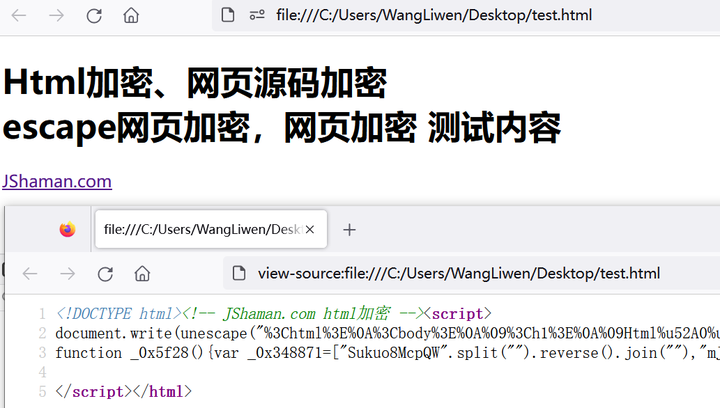
Task: Open the JShaman.com link
Action: (57, 181)
